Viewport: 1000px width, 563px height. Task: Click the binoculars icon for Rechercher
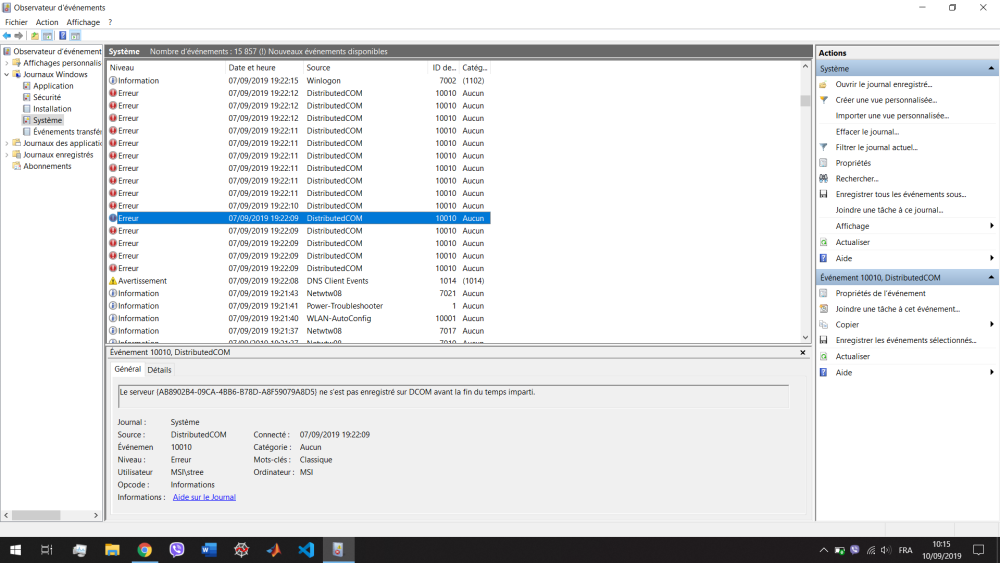point(823,179)
